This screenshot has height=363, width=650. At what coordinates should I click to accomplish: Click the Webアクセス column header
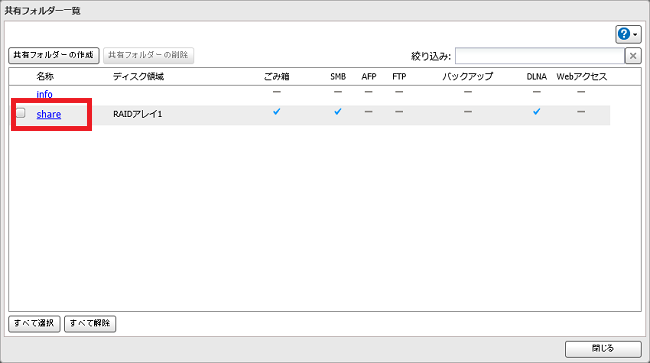point(581,76)
